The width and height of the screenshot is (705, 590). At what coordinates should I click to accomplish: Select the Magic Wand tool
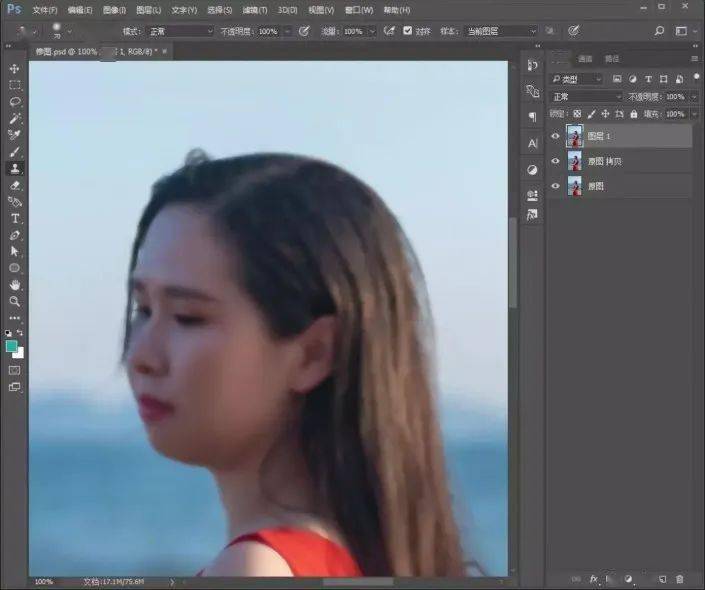click(14, 118)
